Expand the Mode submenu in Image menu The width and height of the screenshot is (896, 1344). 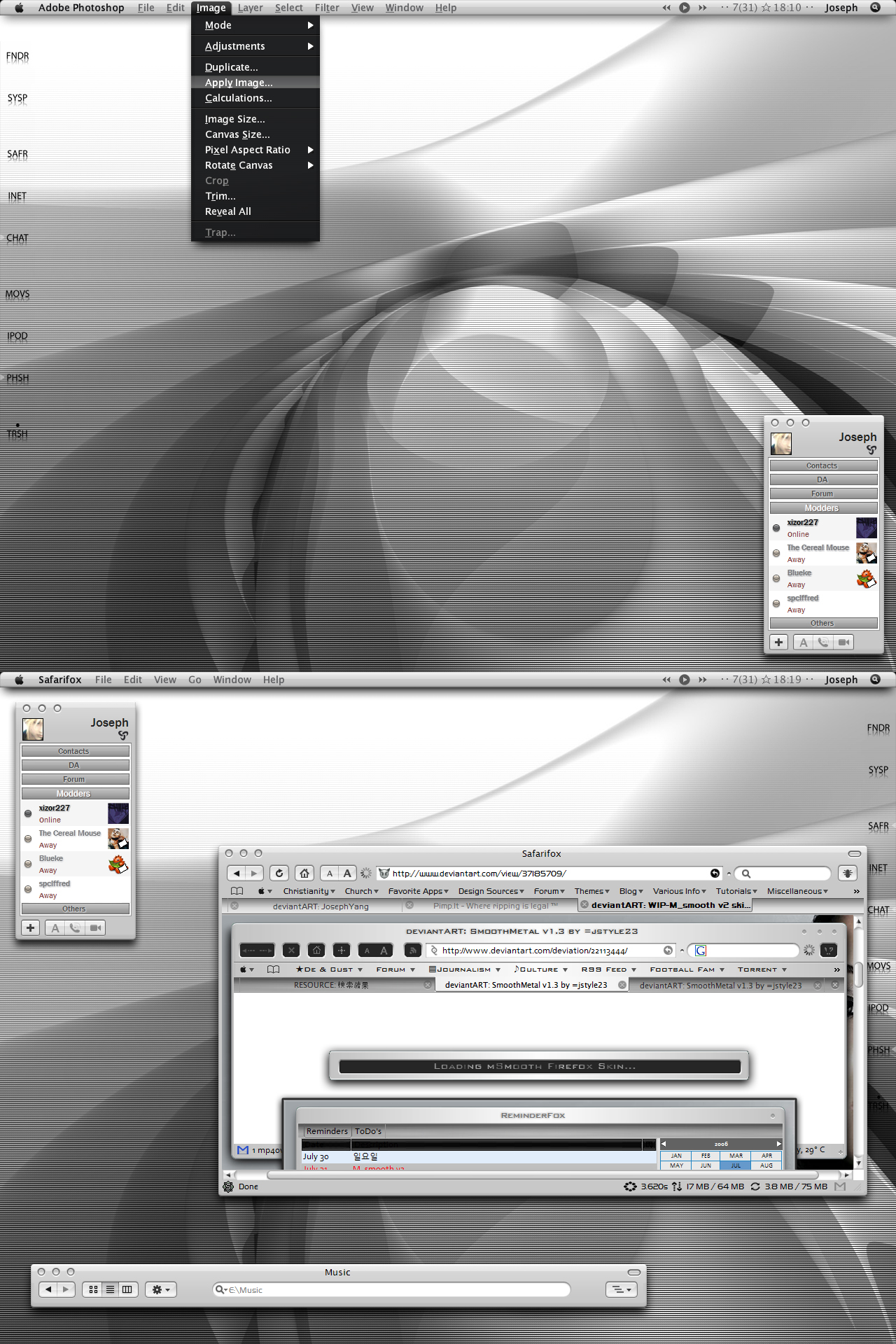pyautogui.click(x=255, y=25)
